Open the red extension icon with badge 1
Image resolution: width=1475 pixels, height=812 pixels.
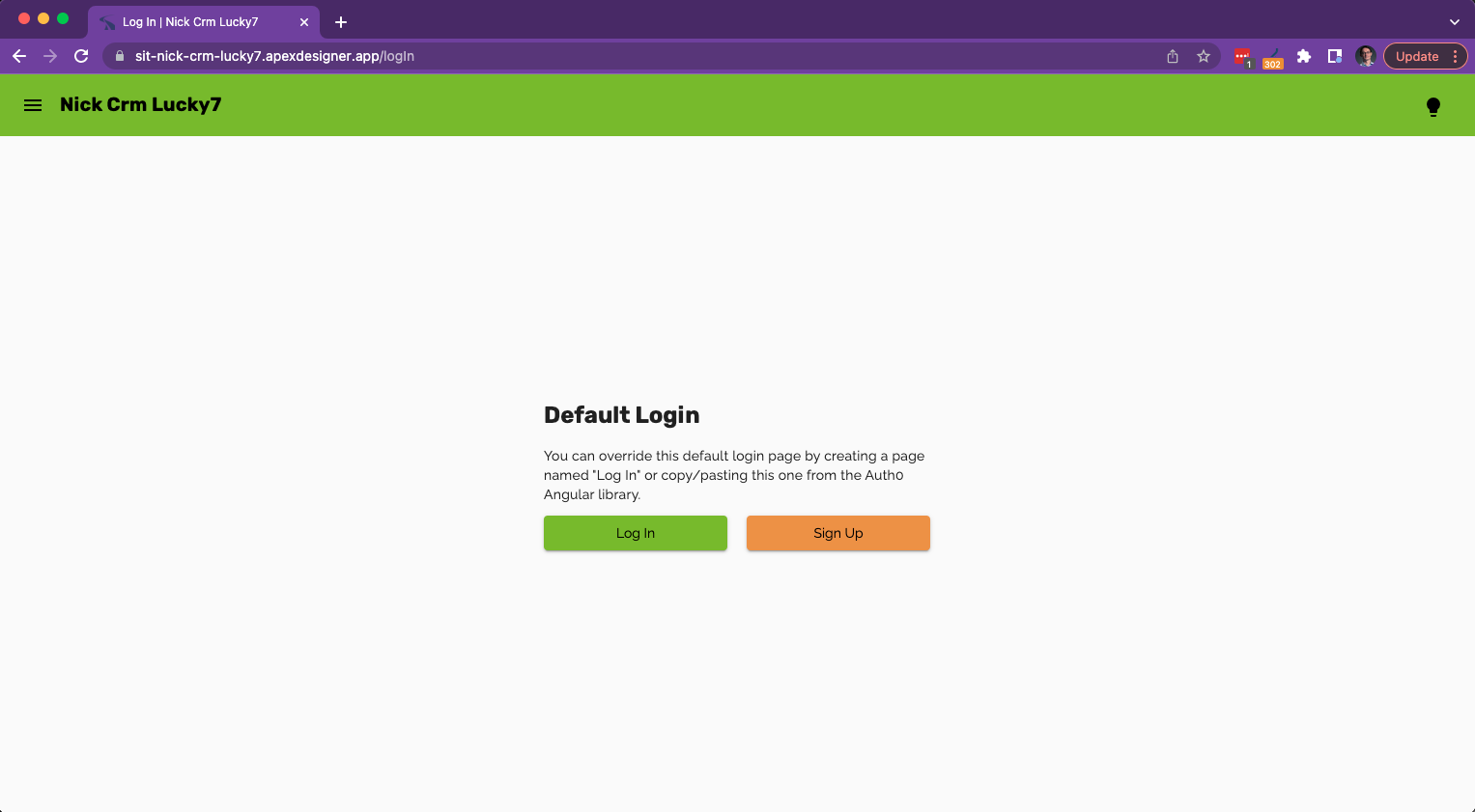point(1242,57)
